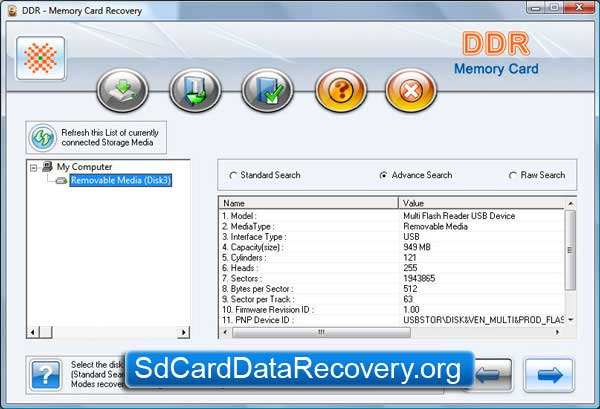Click the recover drive toolbar icon with green arrow

coord(122,90)
